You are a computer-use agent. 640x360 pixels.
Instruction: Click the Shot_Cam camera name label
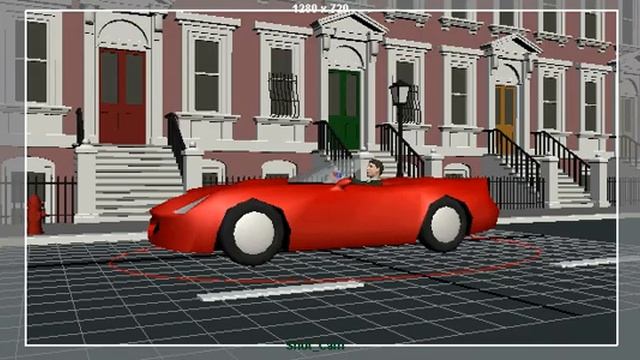click(x=316, y=347)
